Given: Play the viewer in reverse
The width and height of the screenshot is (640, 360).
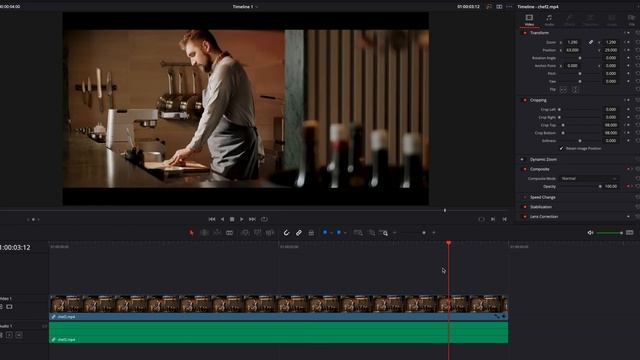Looking at the screenshot, I should [222, 219].
